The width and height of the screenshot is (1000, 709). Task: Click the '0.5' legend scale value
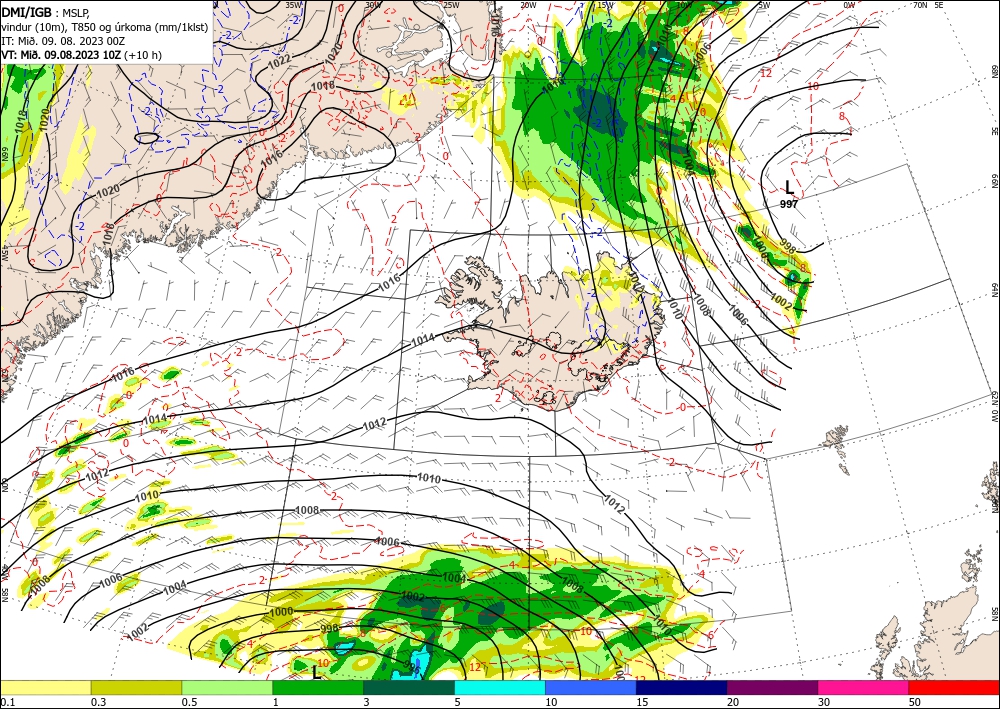[x=189, y=702]
